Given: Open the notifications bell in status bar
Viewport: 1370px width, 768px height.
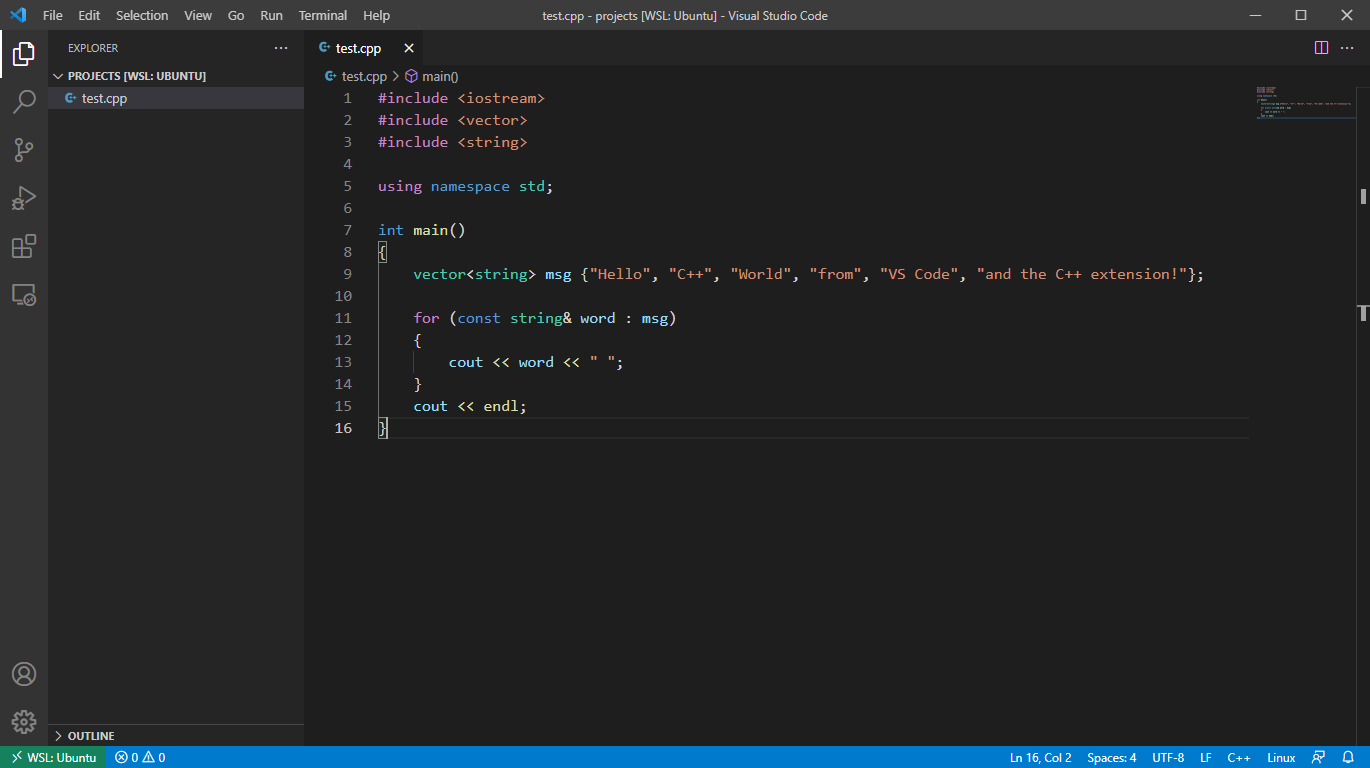Looking at the screenshot, I should point(1348,757).
